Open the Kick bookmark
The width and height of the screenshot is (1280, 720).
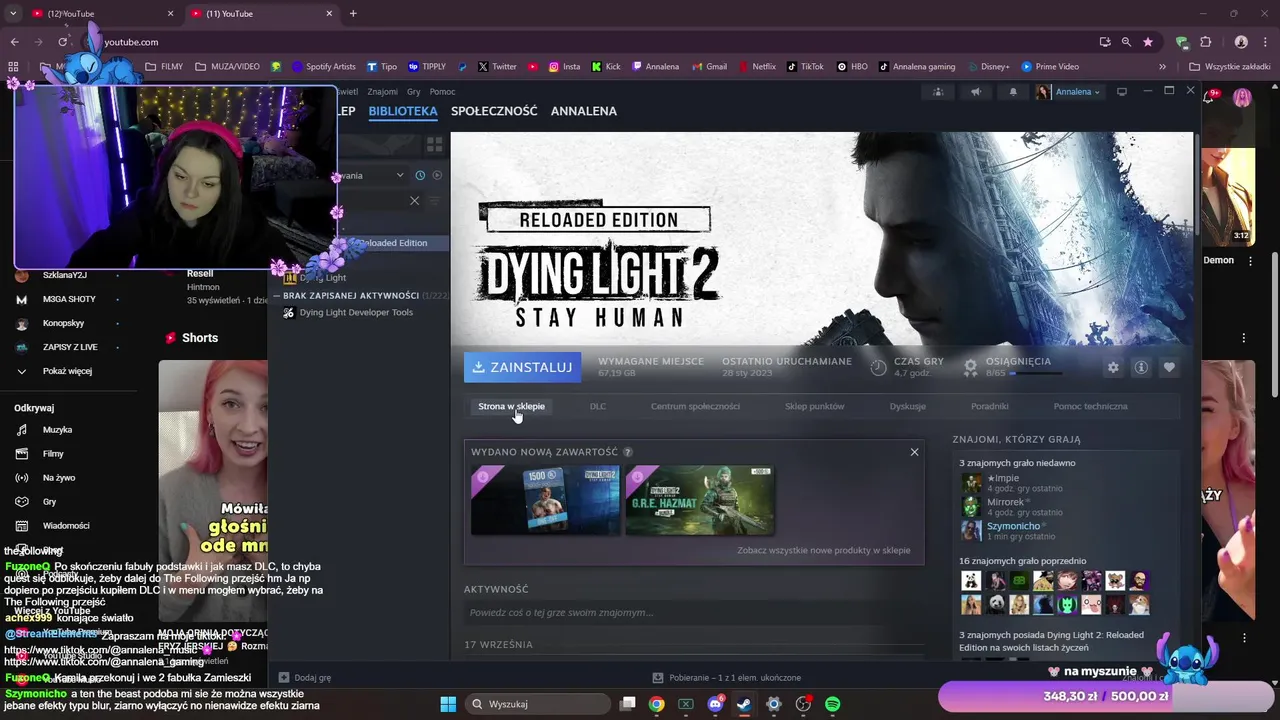(606, 67)
